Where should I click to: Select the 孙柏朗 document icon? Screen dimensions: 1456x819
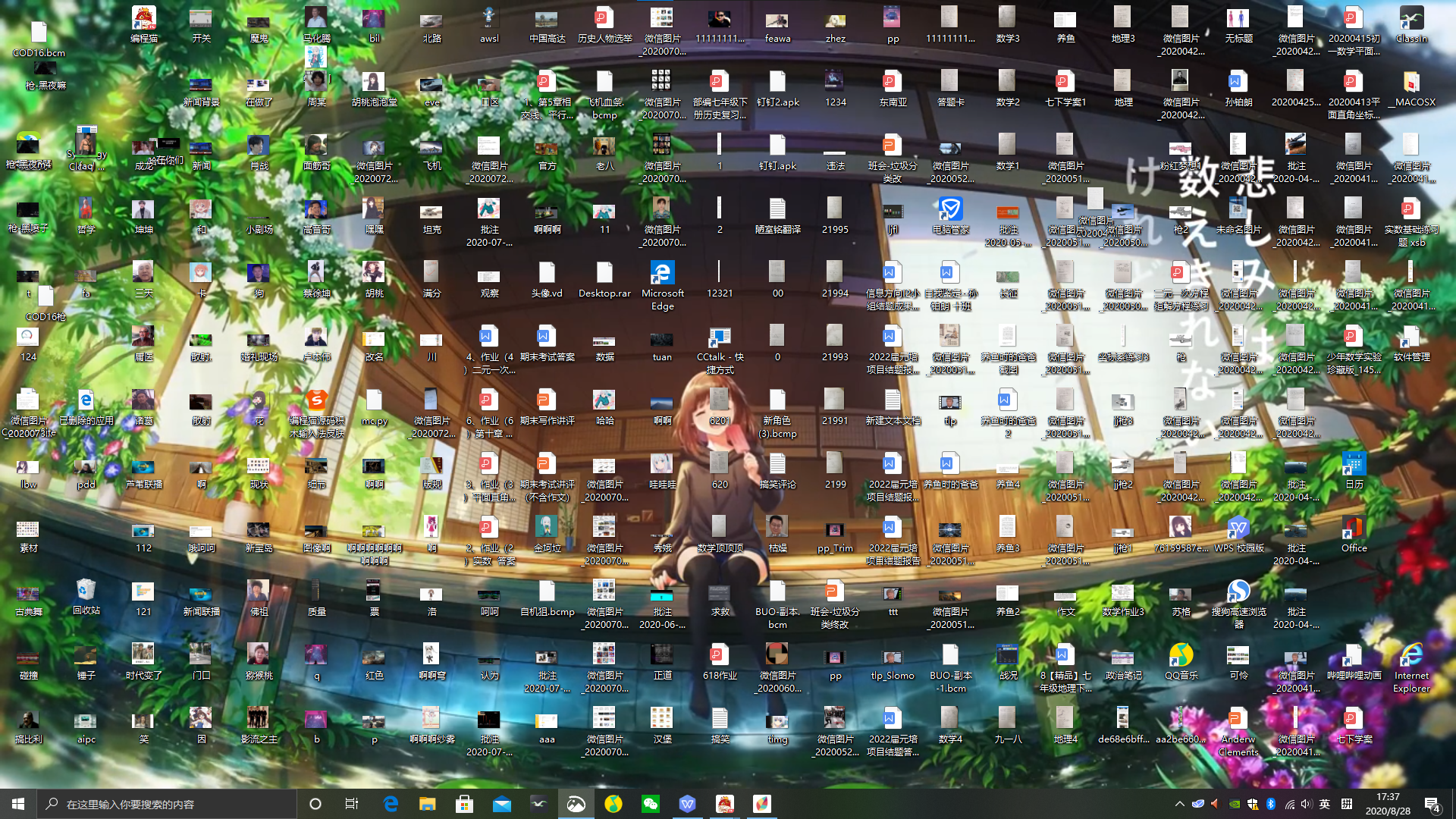pyautogui.click(x=1238, y=88)
